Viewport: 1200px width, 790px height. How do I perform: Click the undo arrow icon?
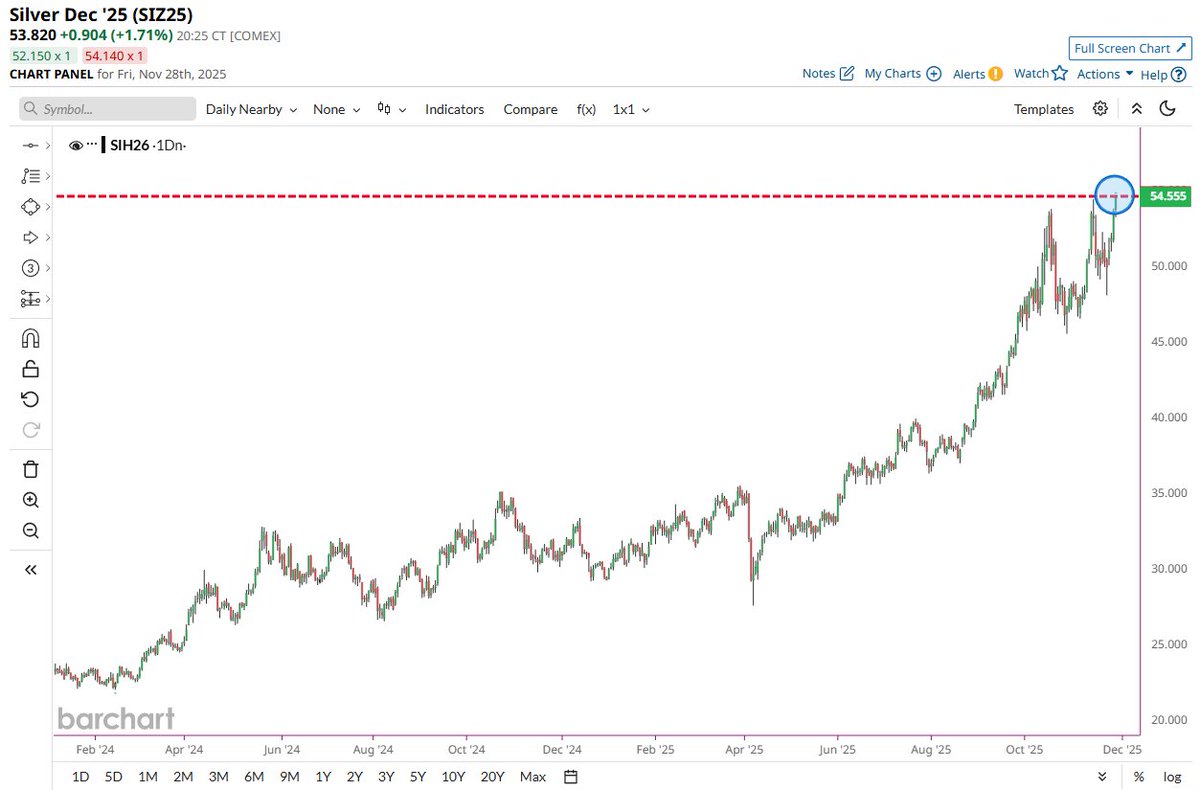click(30, 399)
